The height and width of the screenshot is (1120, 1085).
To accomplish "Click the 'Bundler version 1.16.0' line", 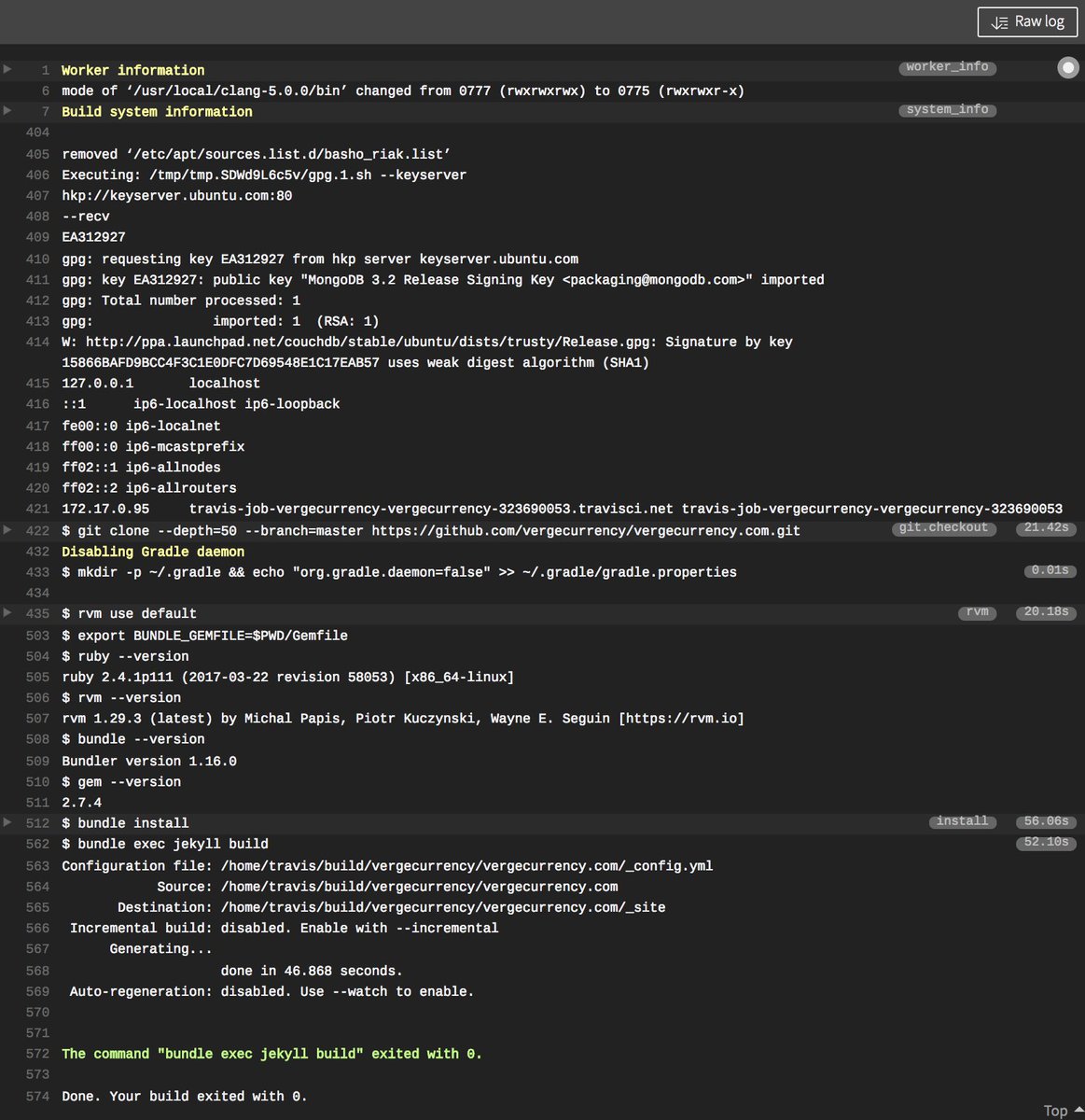I will tap(149, 761).
